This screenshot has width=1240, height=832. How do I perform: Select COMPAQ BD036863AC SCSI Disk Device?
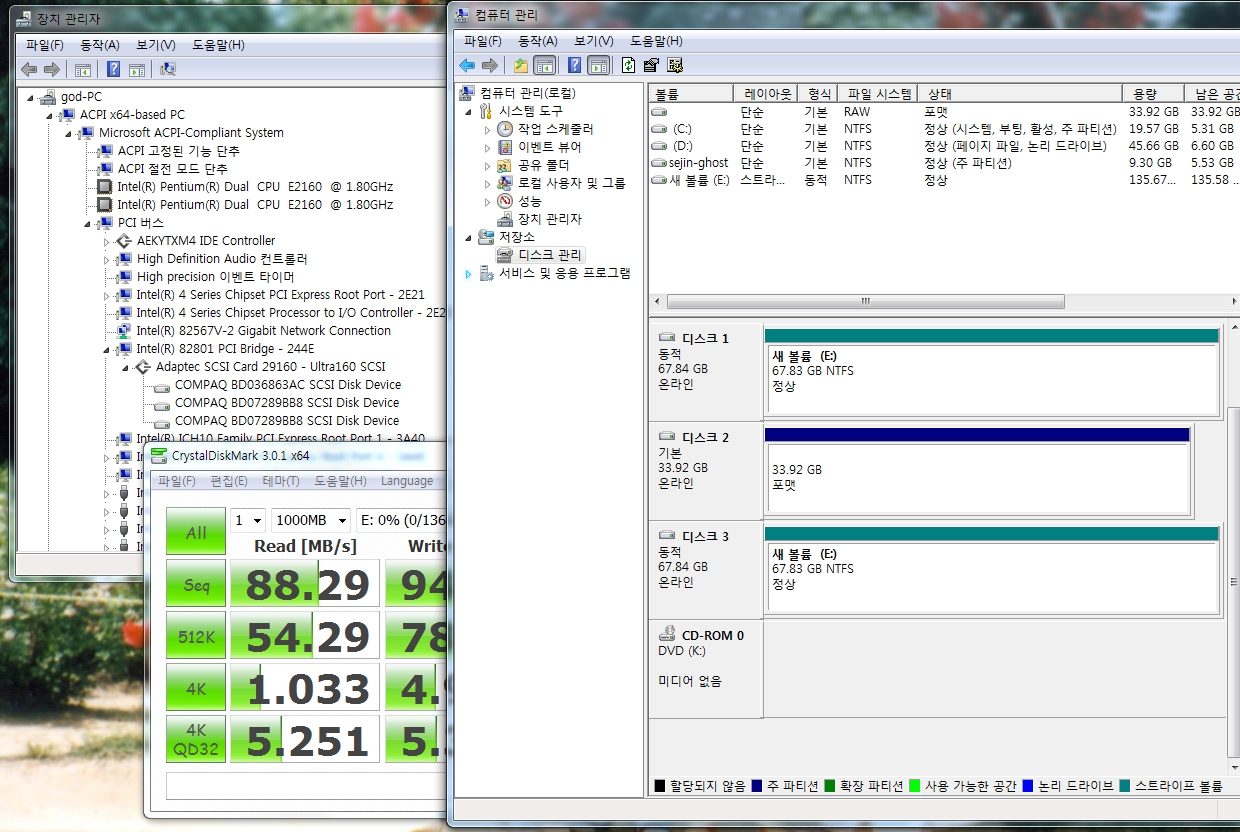click(288, 385)
